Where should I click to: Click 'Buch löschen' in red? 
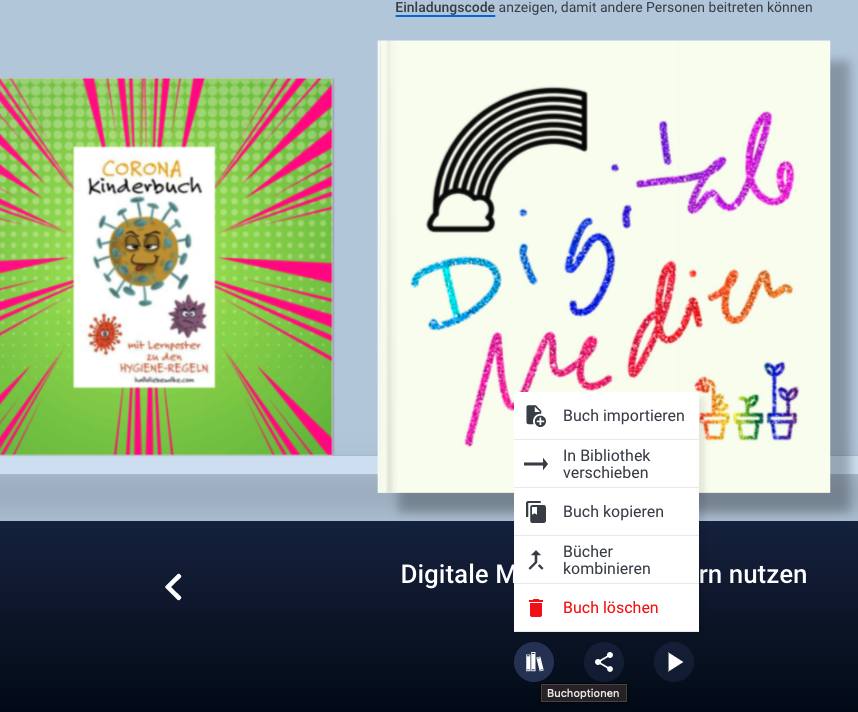(x=606, y=607)
